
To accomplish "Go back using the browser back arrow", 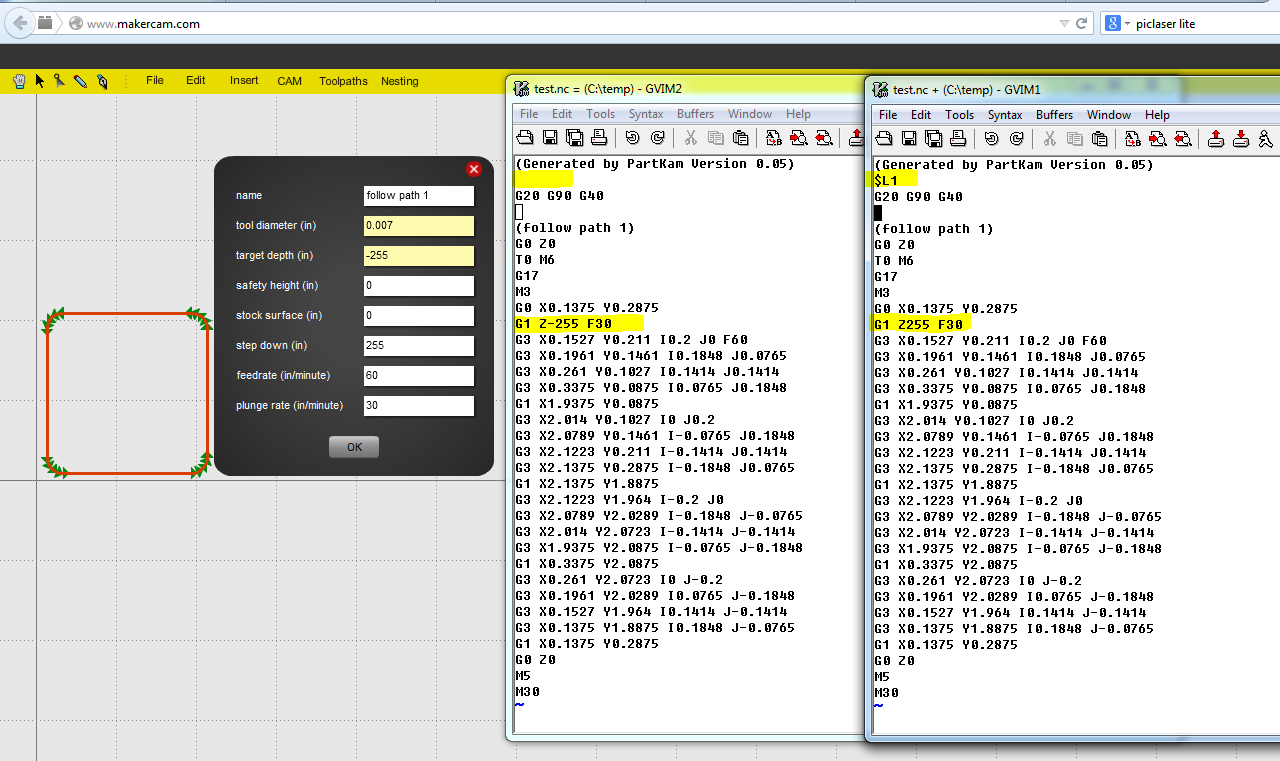I will (x=20, y=23).
